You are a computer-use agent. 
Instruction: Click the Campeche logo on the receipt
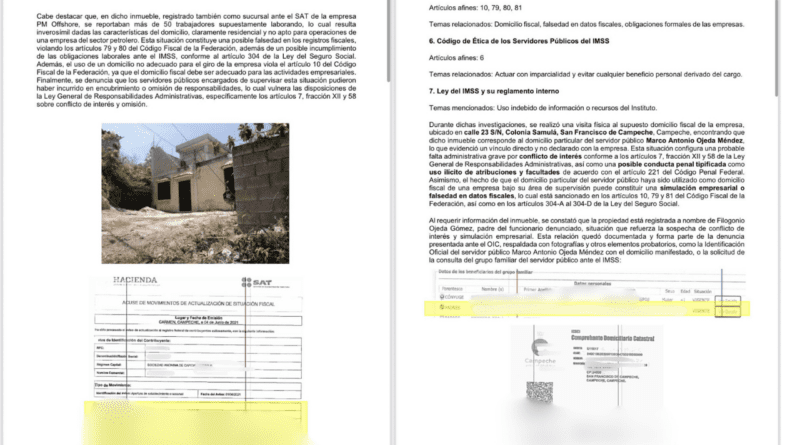click(x=539, y=351)
